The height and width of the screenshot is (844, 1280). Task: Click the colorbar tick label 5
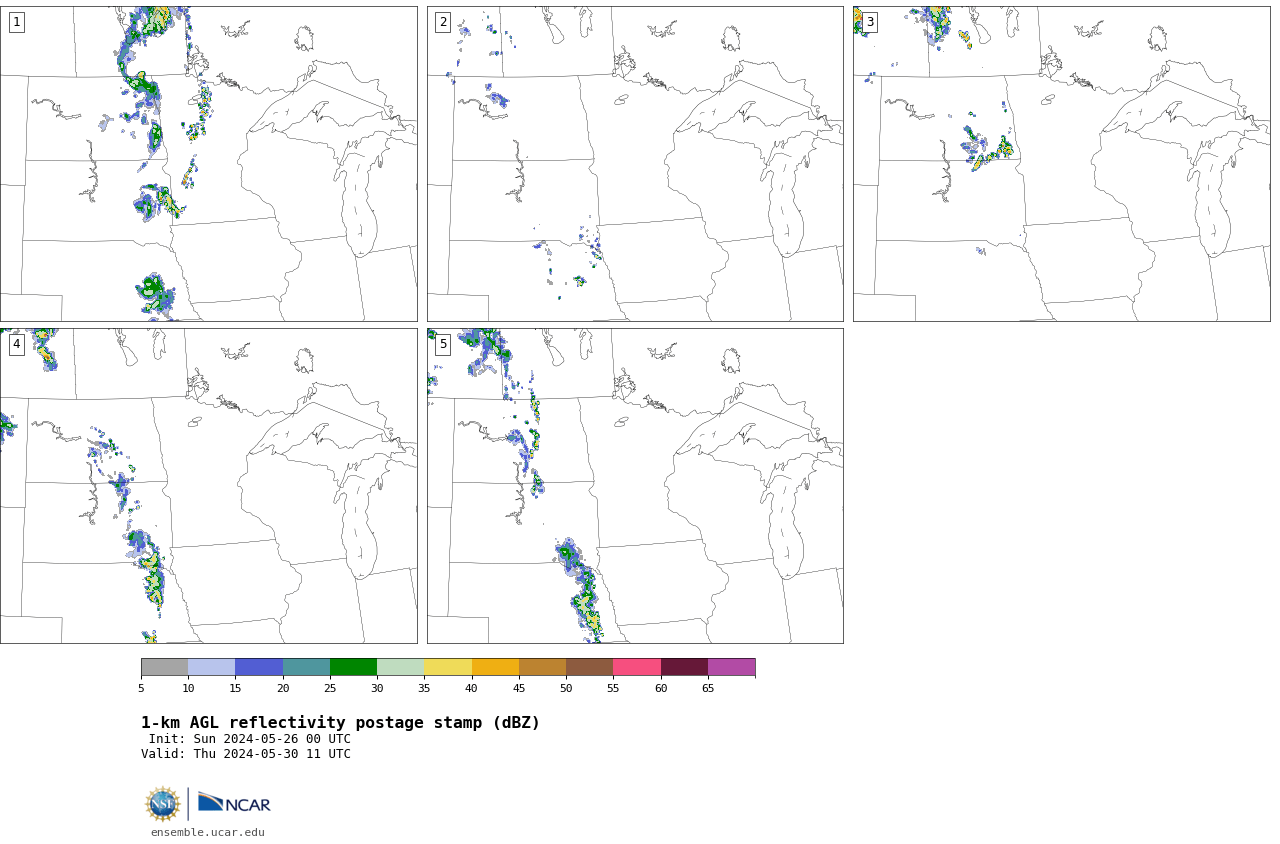click(141, 688)
